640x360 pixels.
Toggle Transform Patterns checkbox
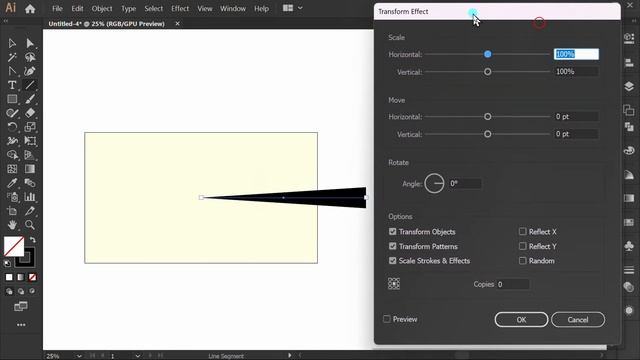coord(393,246)
